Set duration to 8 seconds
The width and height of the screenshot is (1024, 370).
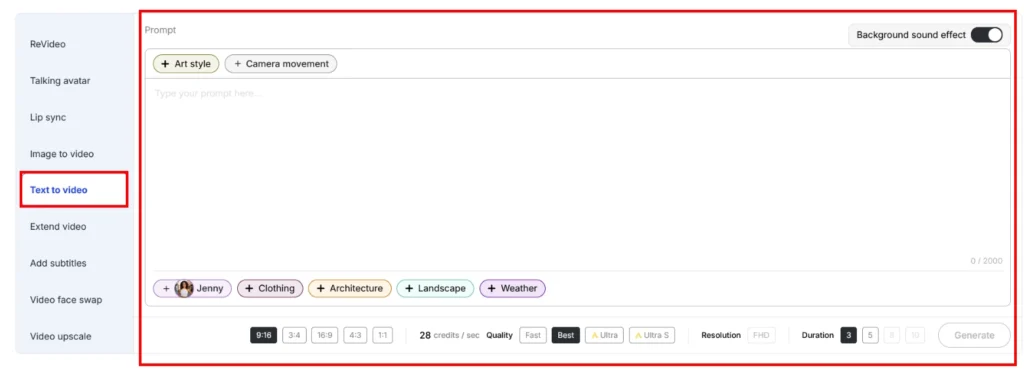pyautogui.click(x=891, y=335)
